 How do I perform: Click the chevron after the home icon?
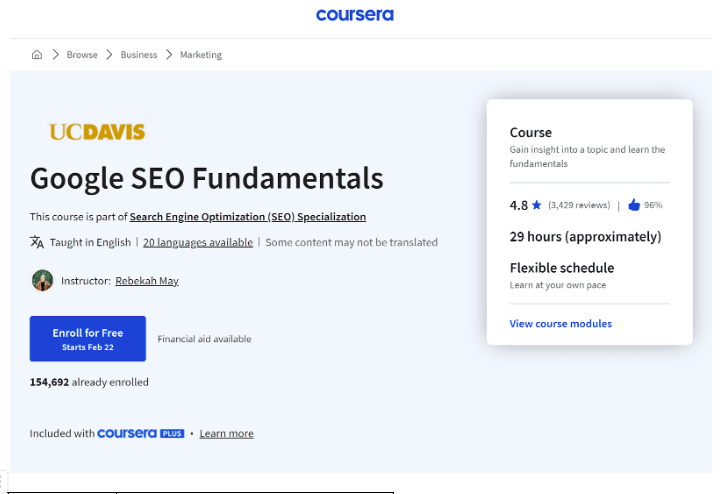56,55
